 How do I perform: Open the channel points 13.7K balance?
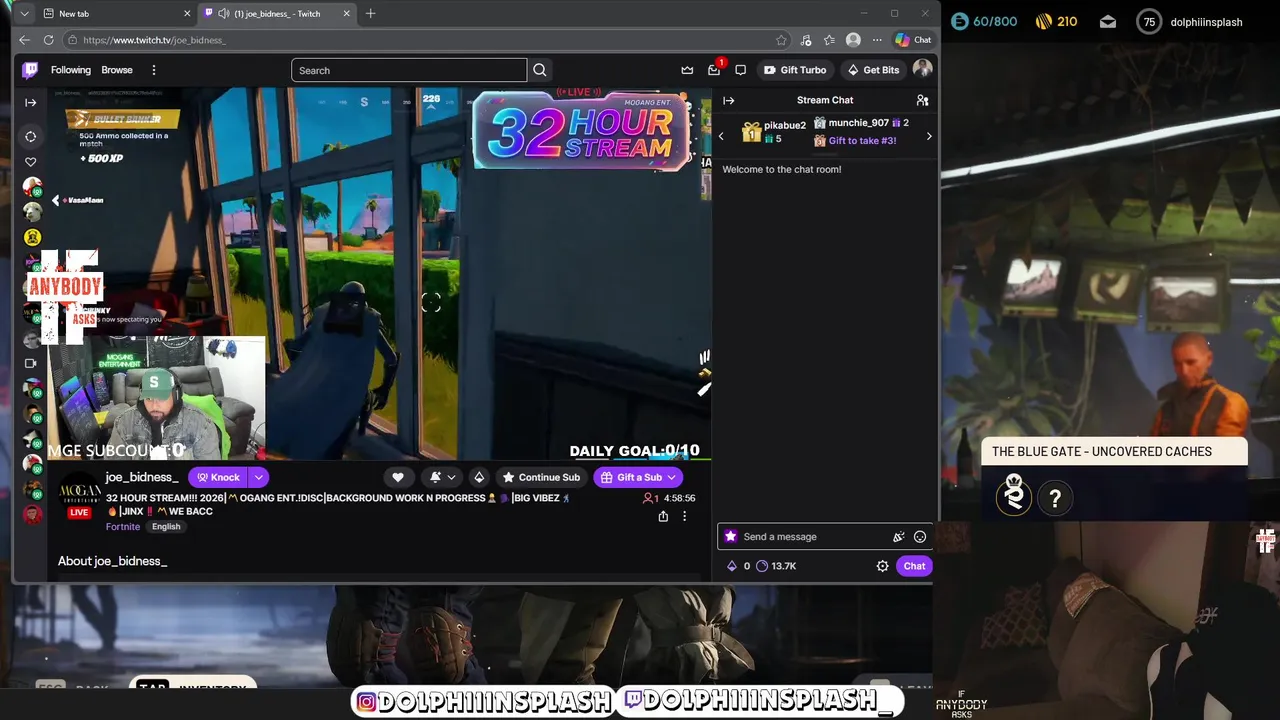tap(776, 566)
